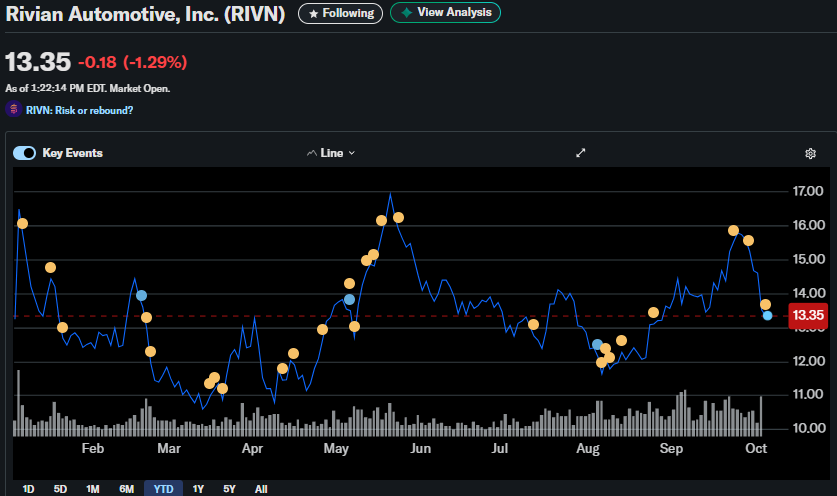Click red 13.35 current price label
This screenshot has height=496, width=837.
click(x=808, y=315)
